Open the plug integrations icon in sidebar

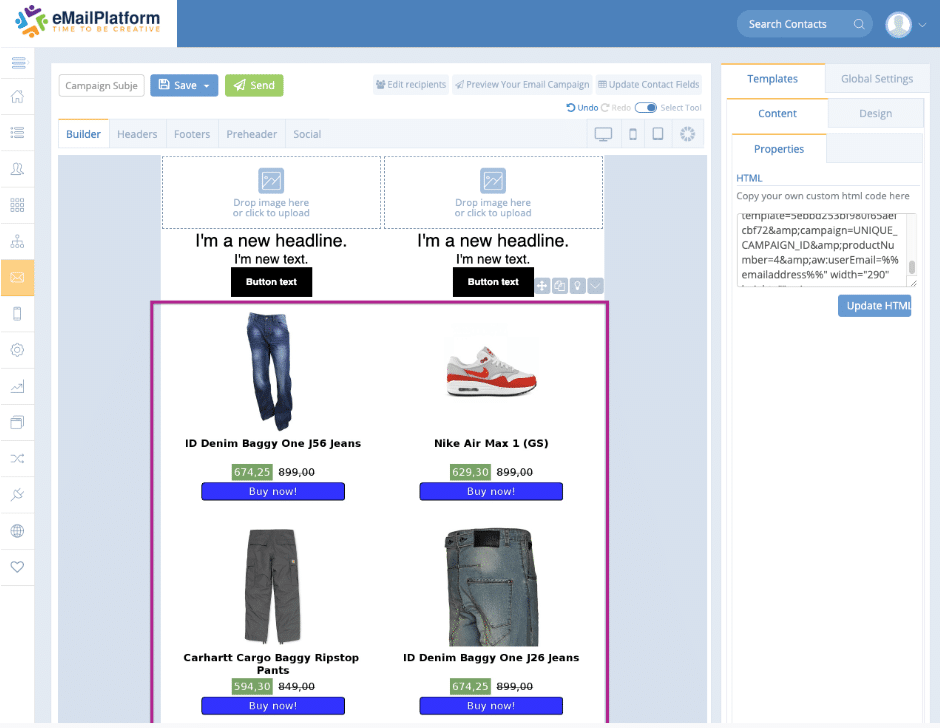point(17,495)
